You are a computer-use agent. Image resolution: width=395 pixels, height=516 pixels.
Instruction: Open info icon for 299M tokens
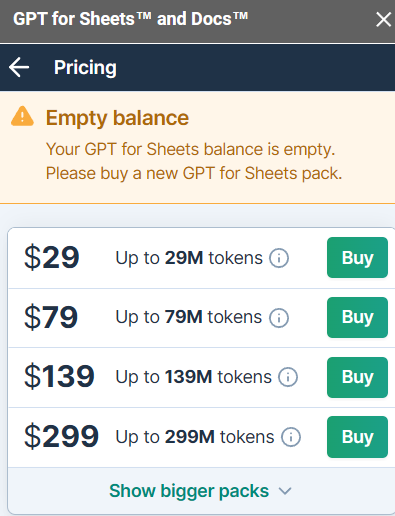pyautogui.click(x=291, y=437)
